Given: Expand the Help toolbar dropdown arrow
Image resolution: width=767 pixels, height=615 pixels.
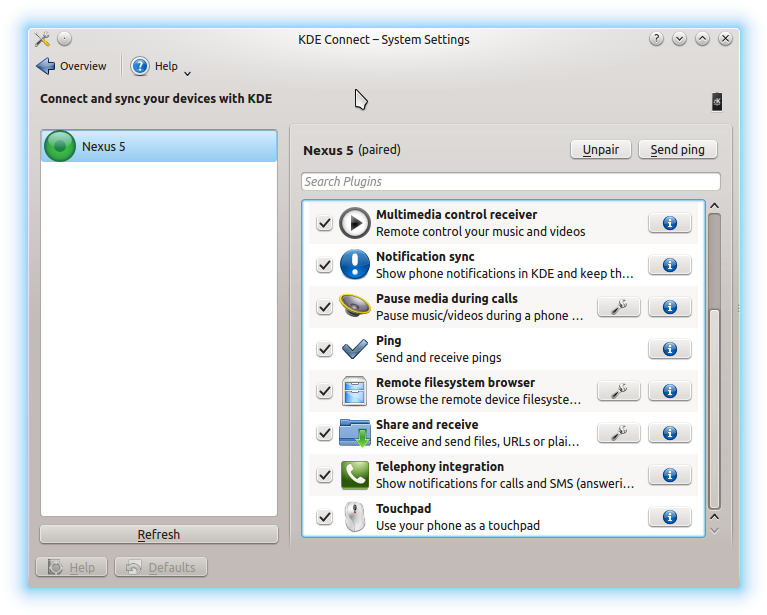Looking at the screenshot, I should click(188, 72).
